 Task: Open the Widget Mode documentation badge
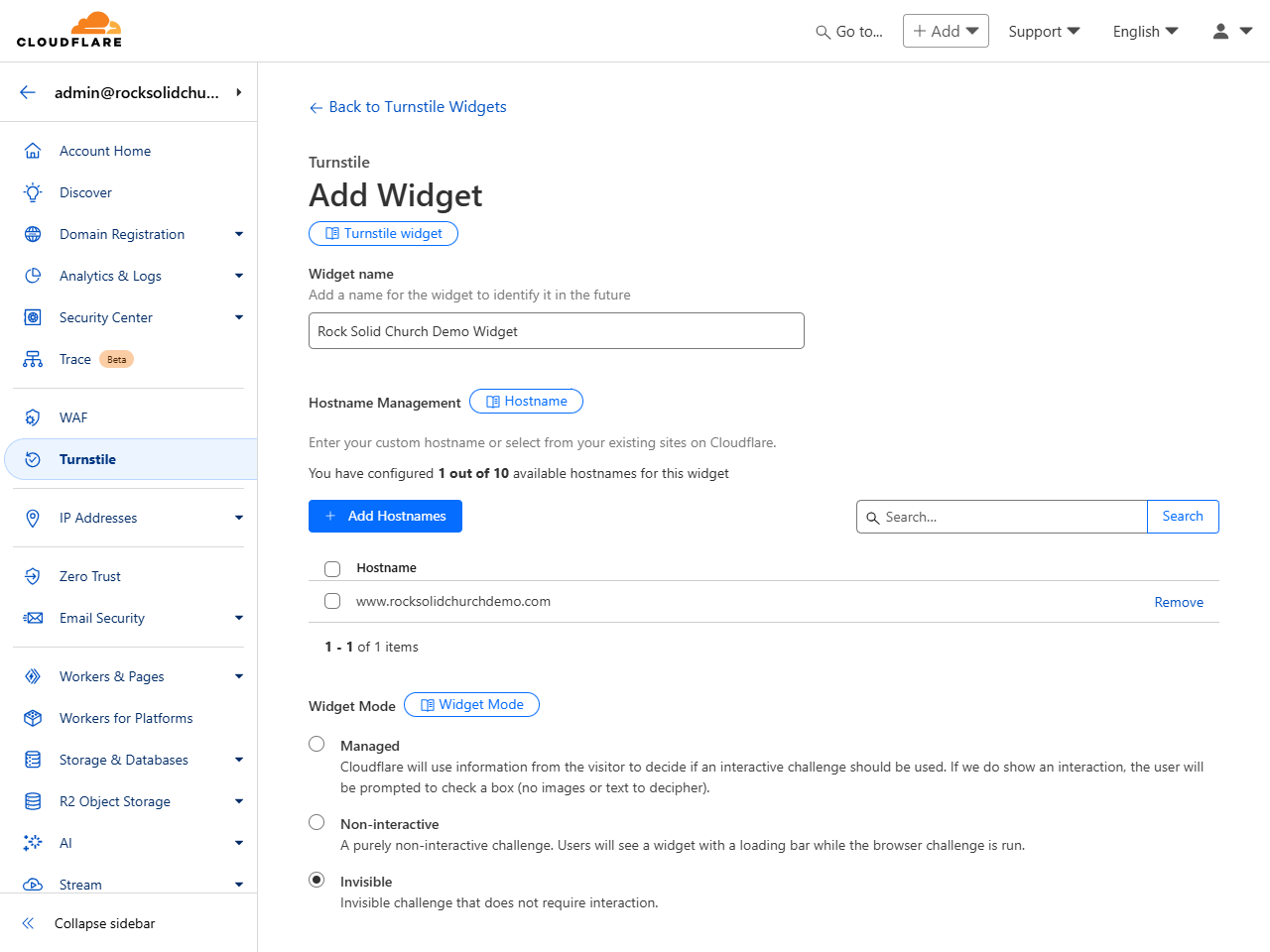tap(471, 705)
